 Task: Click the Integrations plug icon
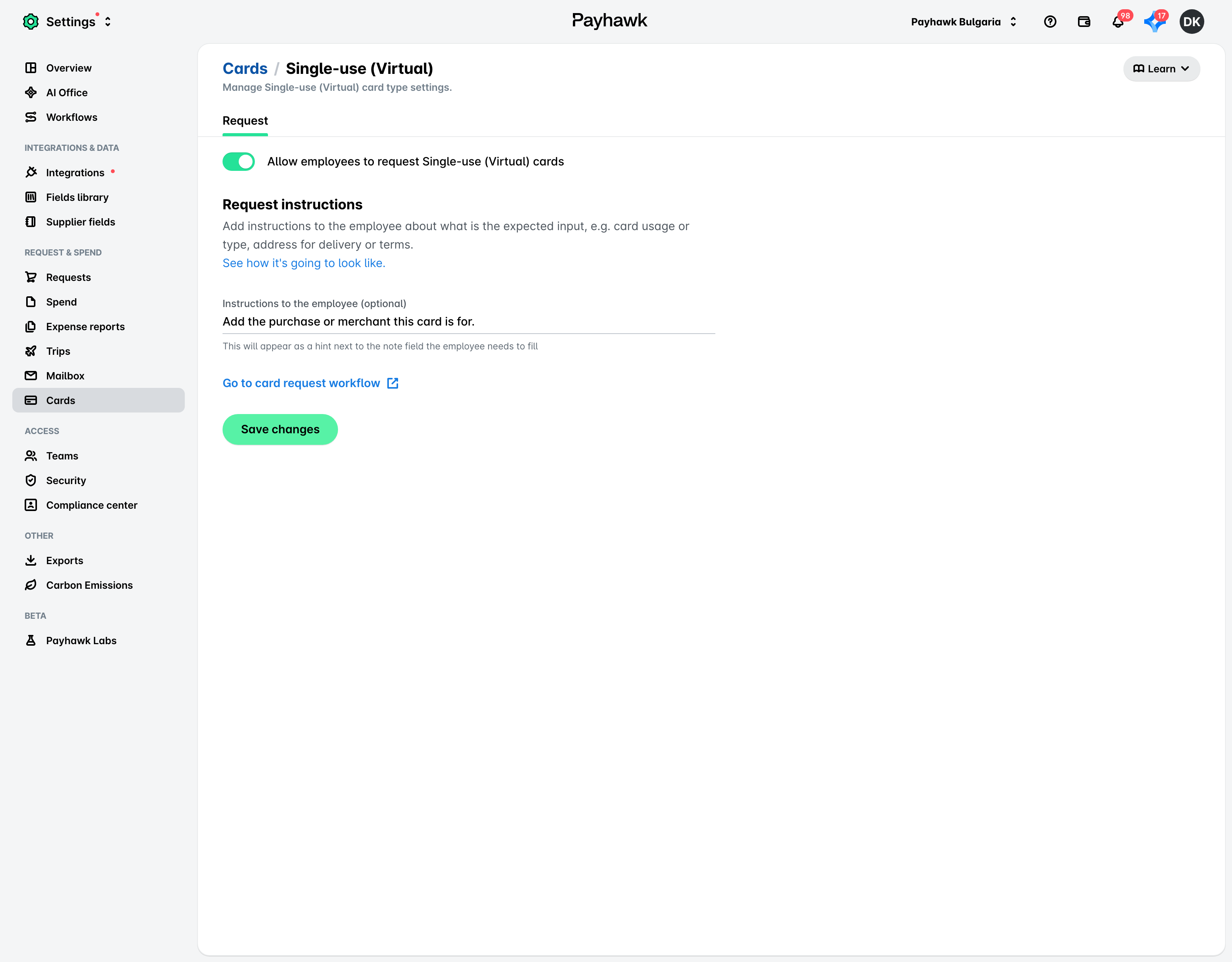(x=30, y=172)
